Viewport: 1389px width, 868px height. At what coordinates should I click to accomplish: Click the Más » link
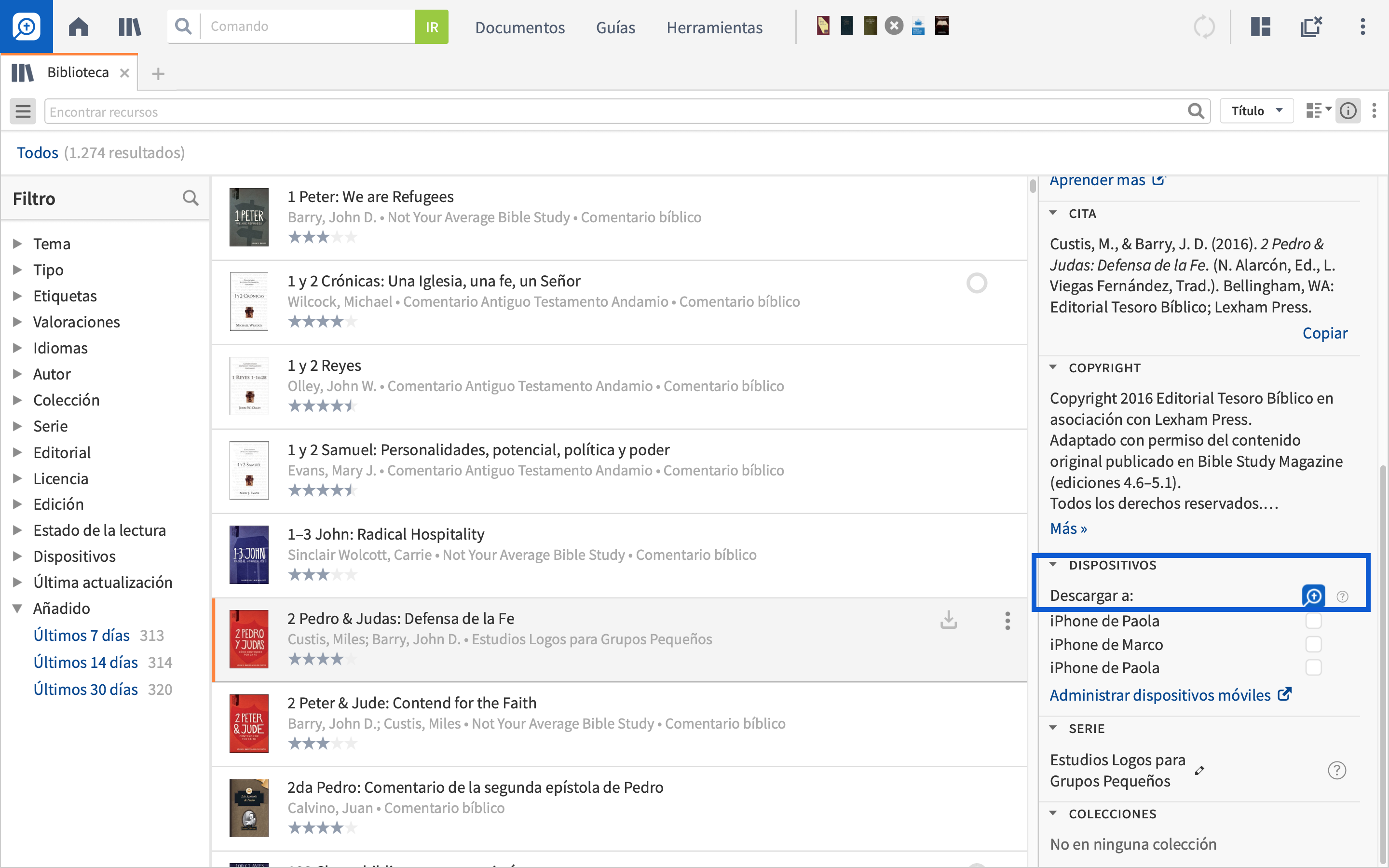click(1068, 528)
